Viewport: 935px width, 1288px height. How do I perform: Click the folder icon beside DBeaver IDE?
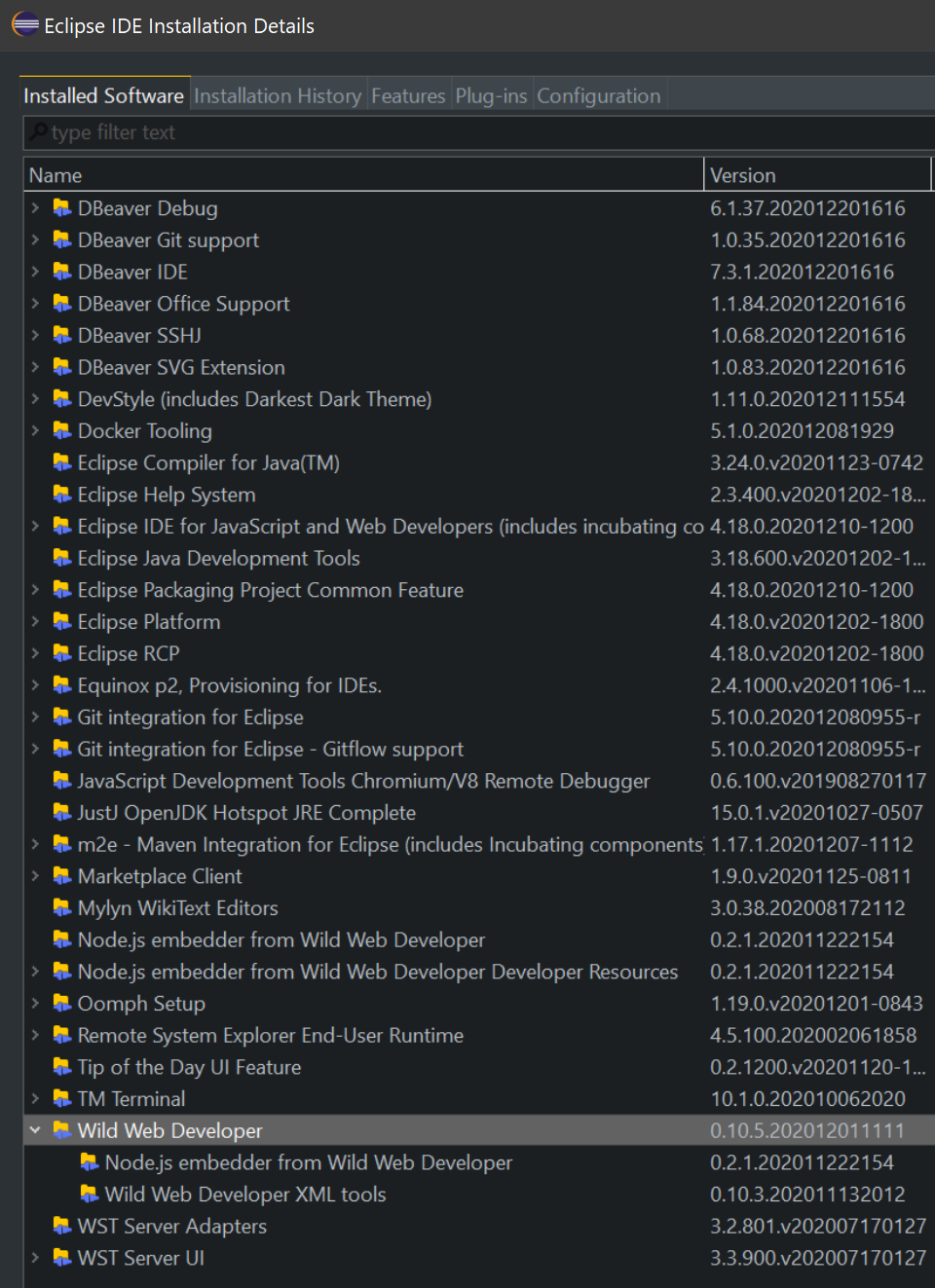pyautogui.click(x=61, y=272)
